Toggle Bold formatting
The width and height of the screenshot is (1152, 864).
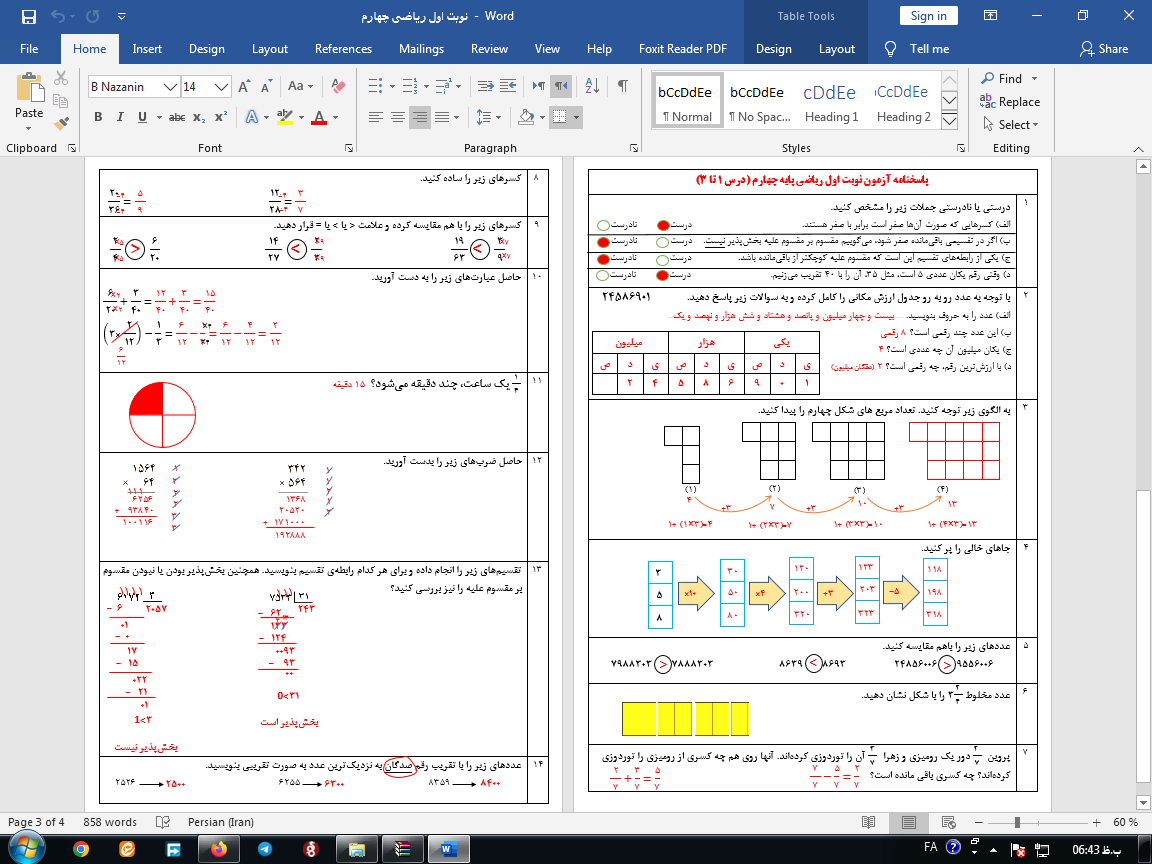[x=98, y=117]
